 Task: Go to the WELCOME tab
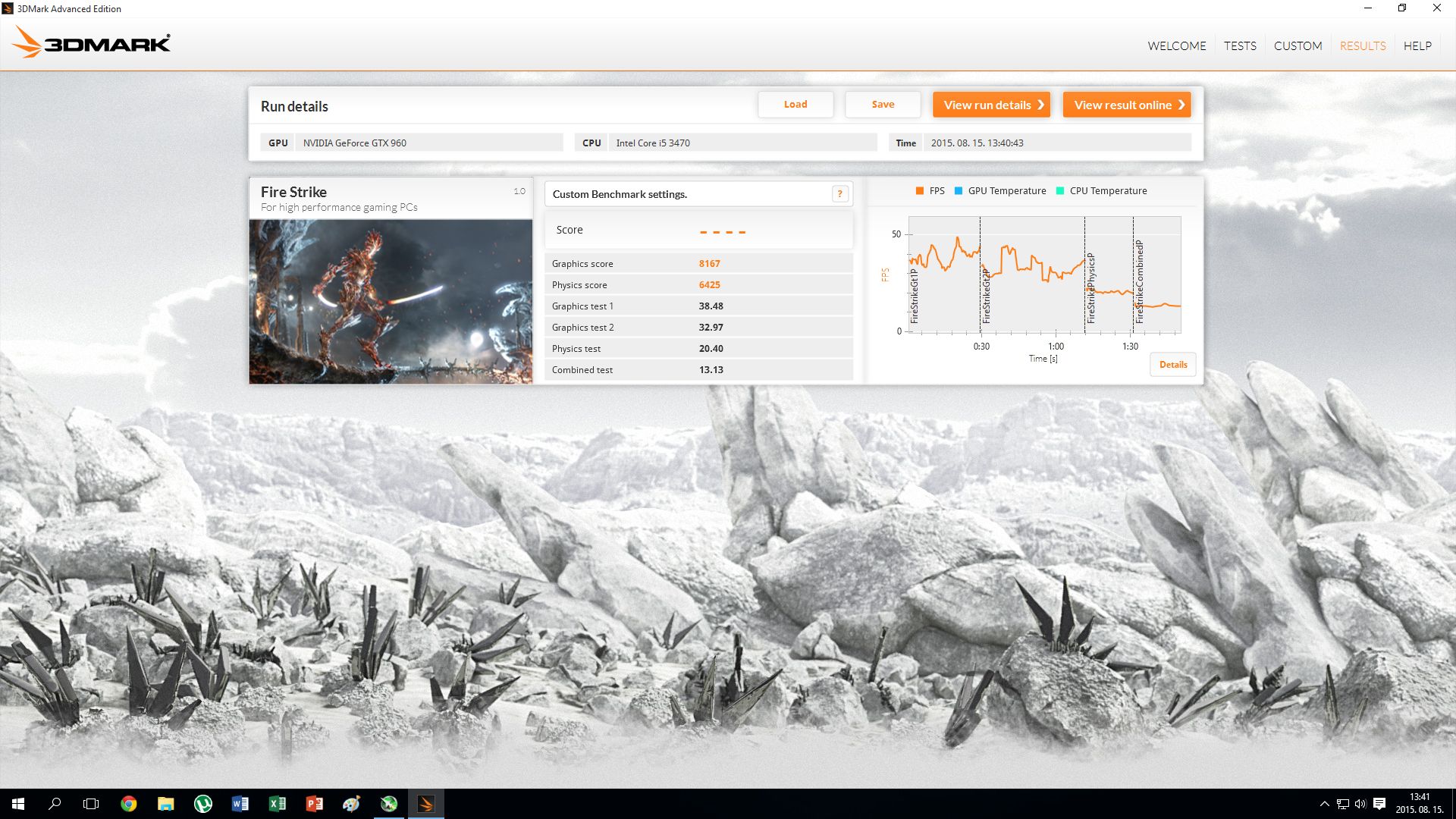point(1176,46)
